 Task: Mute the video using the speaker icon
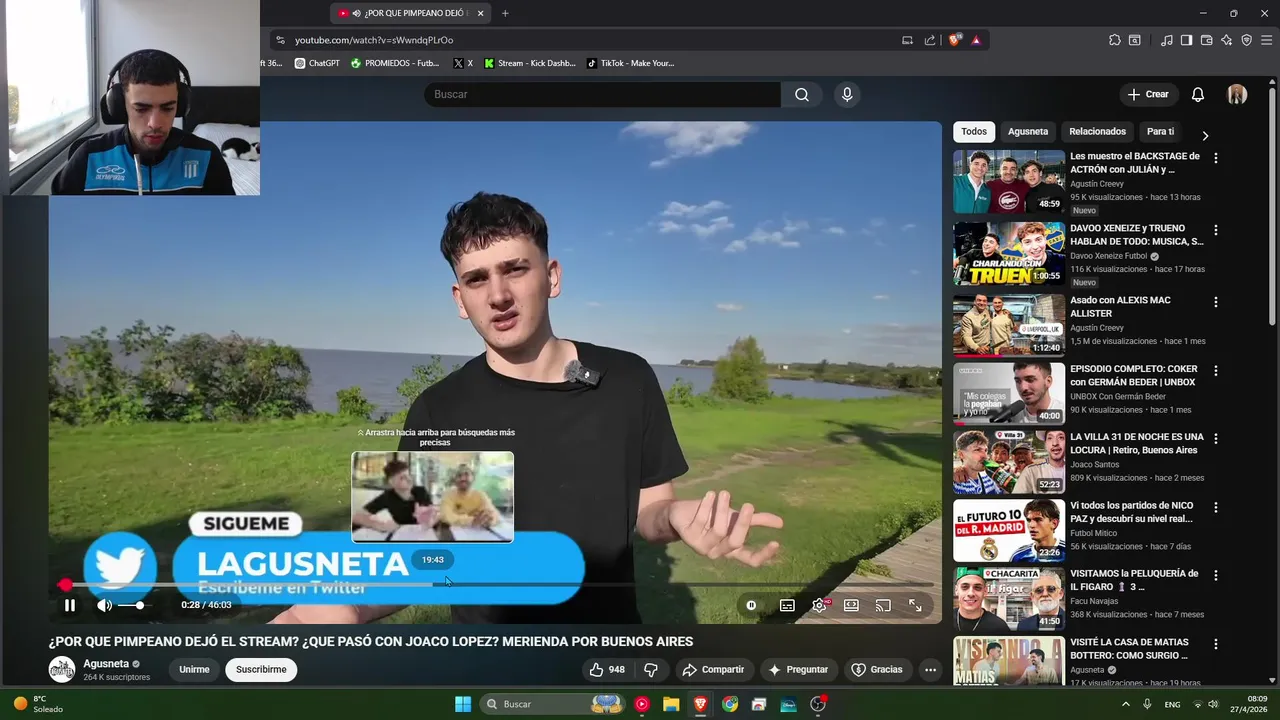[104, 605]
